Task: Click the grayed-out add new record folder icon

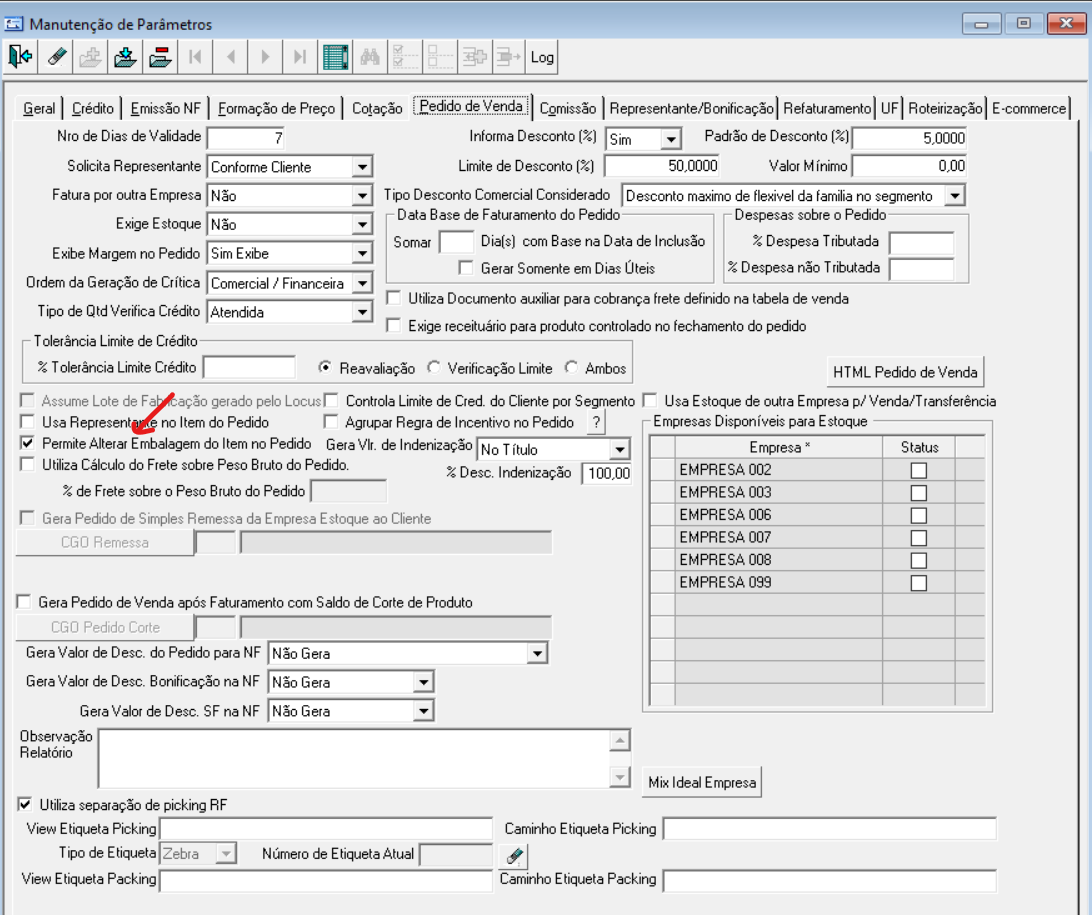Action: pyautogui.click(x=91, y=57)
